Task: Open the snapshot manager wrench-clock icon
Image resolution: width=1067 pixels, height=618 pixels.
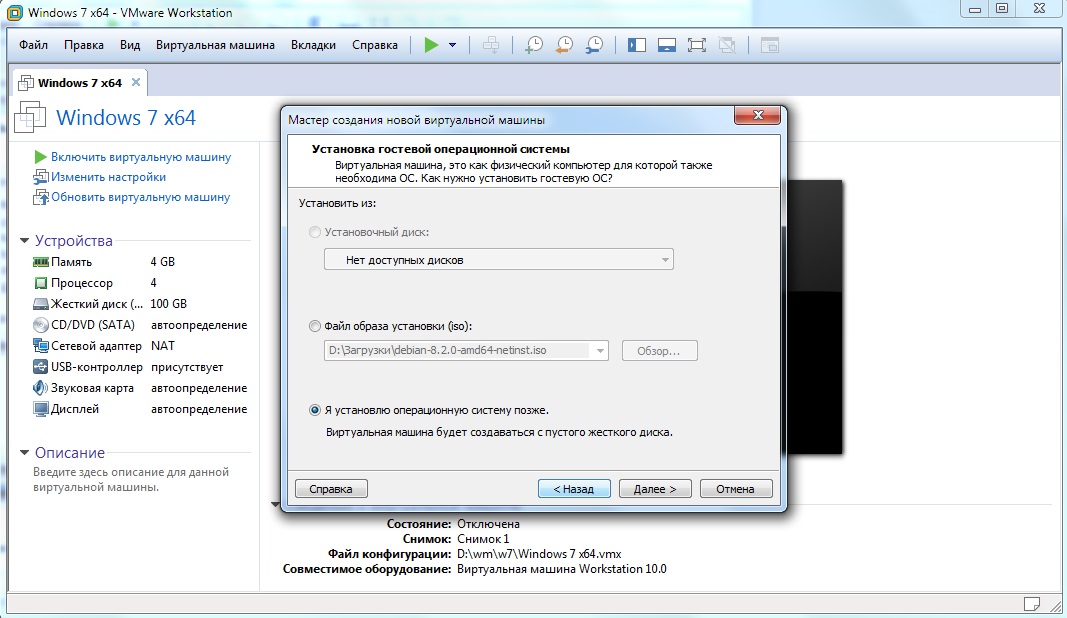Action: 593,45
